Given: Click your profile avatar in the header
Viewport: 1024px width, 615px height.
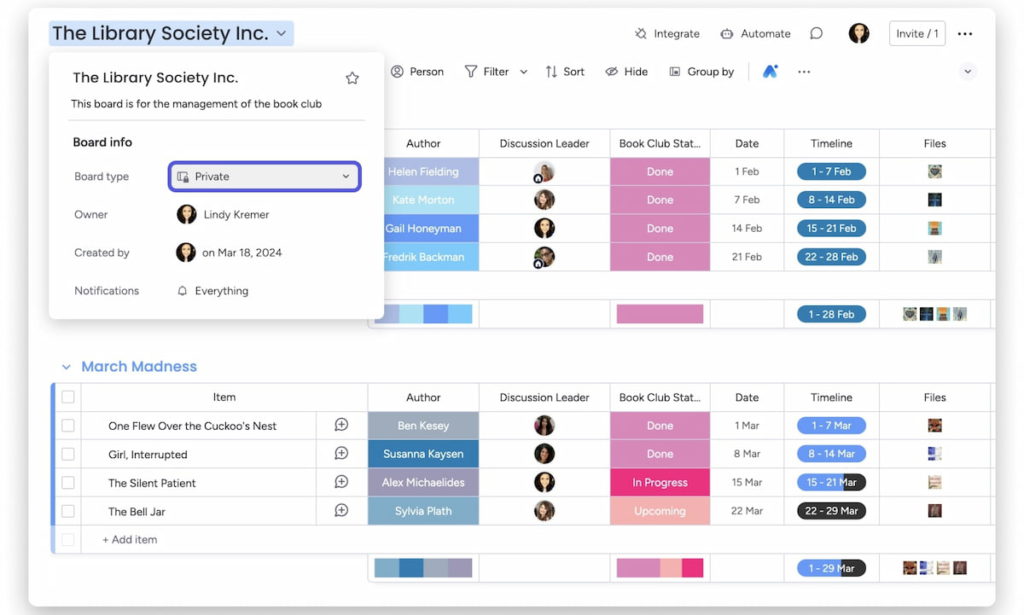Looking at the screenshot, I should coord(859,33).
